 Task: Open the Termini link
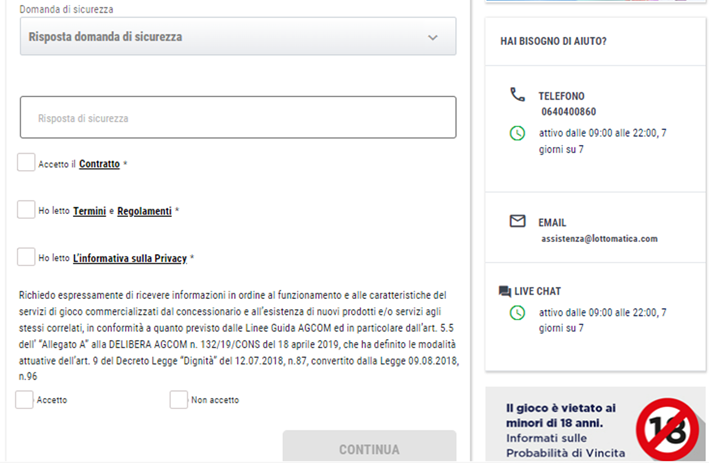[89, 211]
